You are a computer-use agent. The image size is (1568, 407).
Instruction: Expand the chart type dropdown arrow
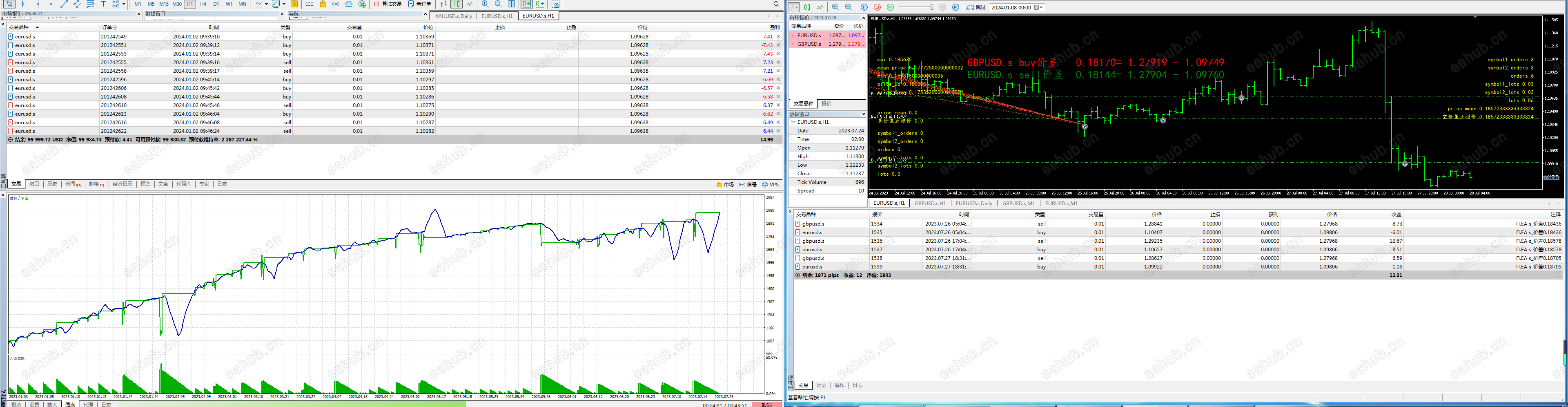pyautogui.click(x=266, y=4)
